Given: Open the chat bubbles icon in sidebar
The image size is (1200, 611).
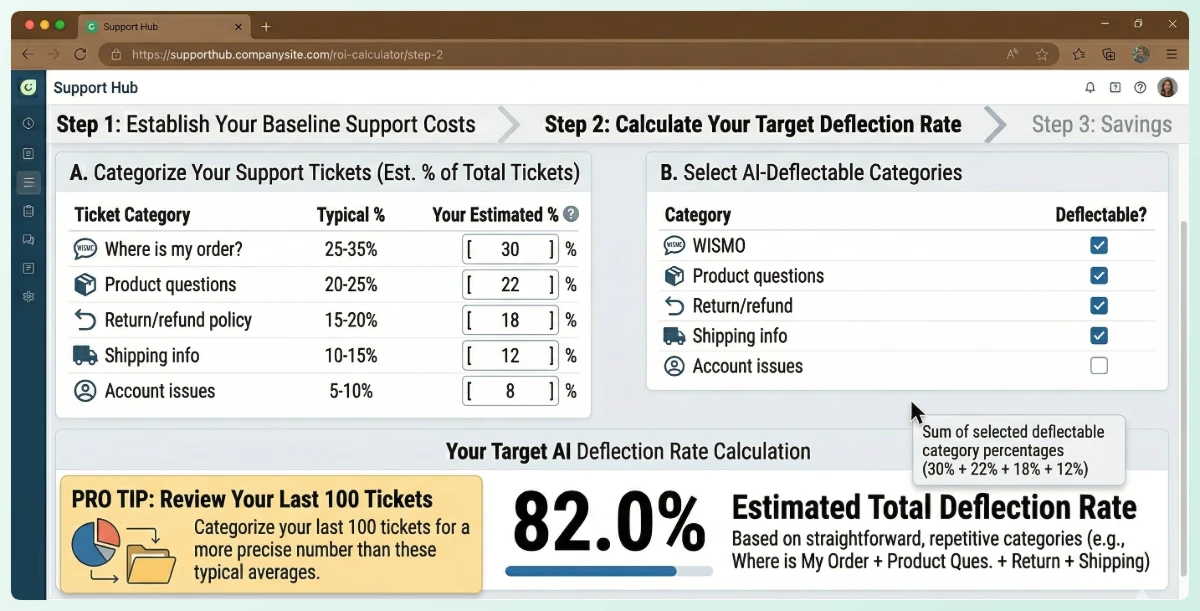Looking at the screenshot, I should [x=28, y=239].
